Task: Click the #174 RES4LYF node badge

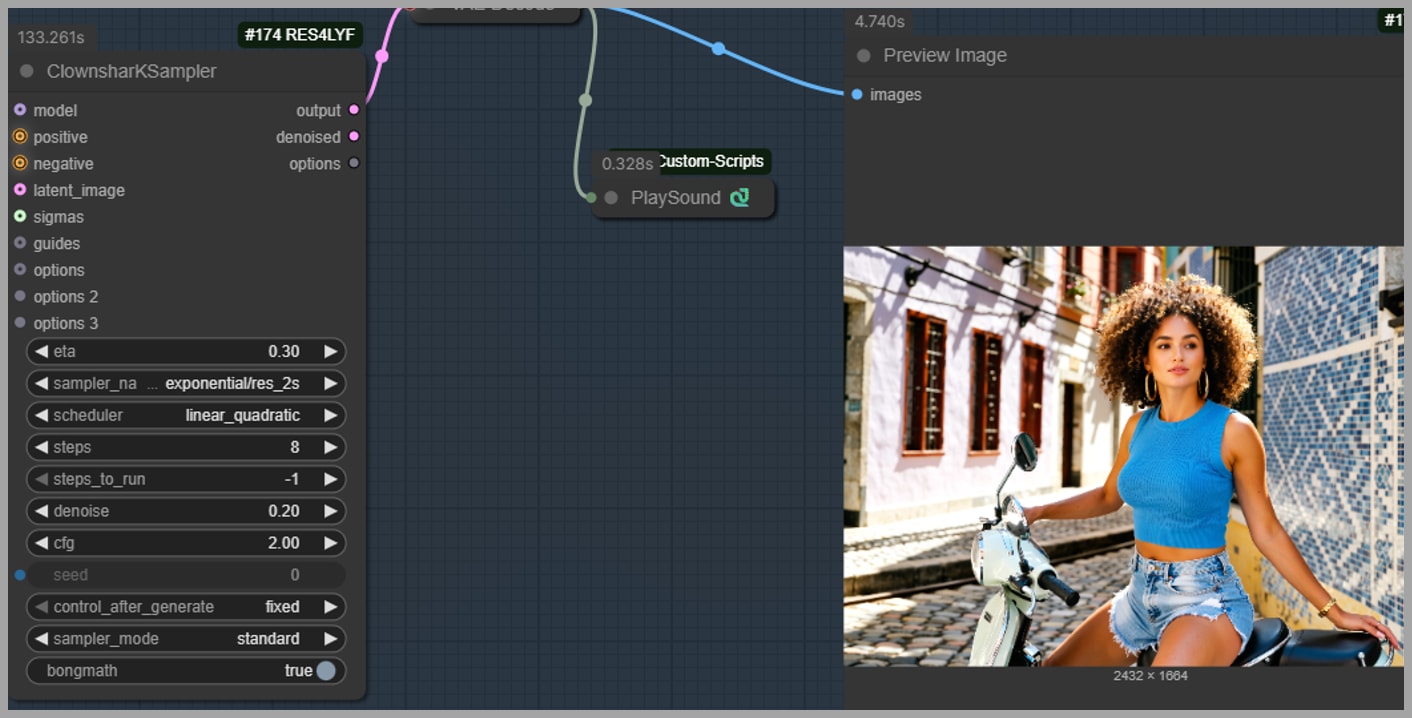Action: click(300, 36)
